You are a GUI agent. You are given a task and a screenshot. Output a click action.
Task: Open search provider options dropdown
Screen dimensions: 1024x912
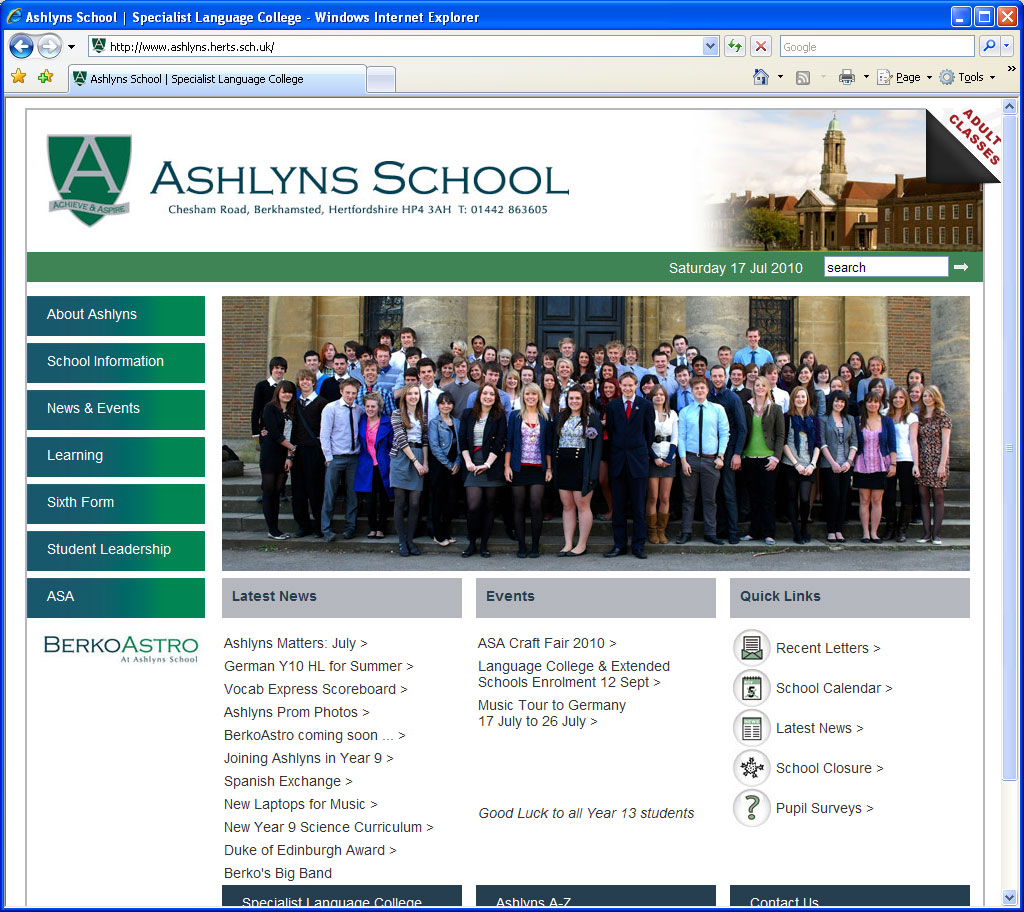point(1006,46)
